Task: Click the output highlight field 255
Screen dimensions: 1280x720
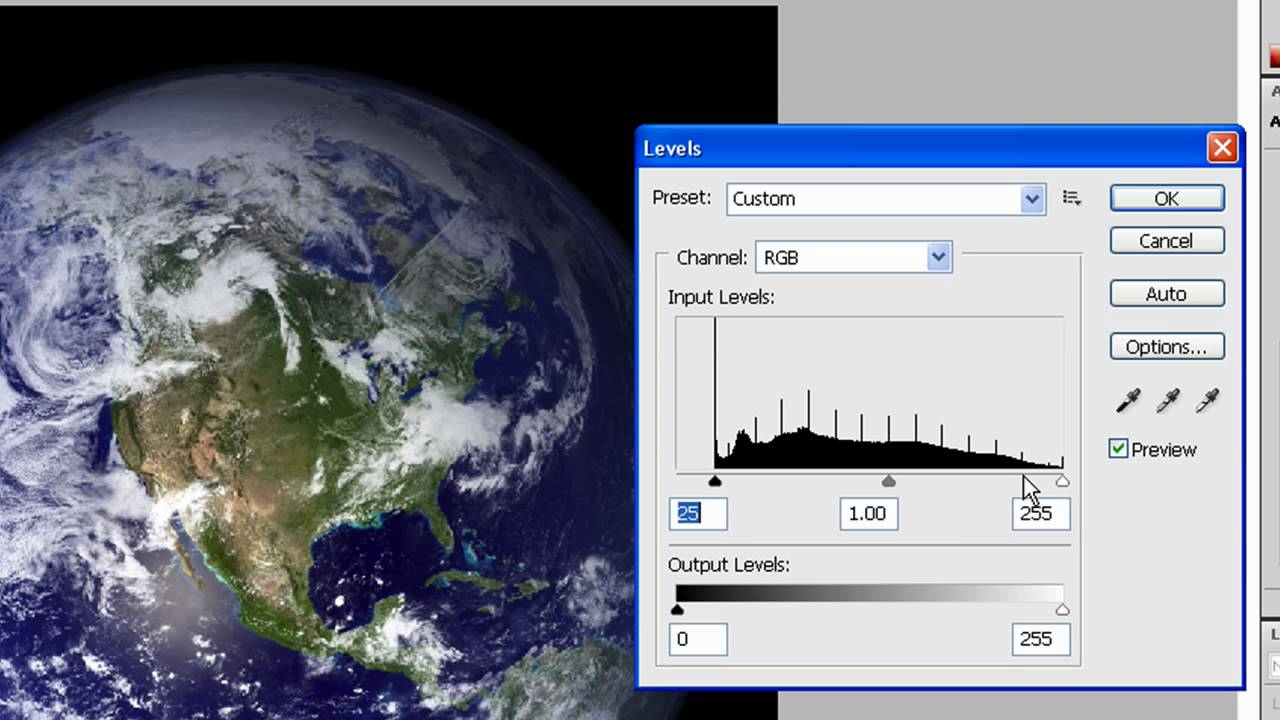Action: coord(1041,639)
